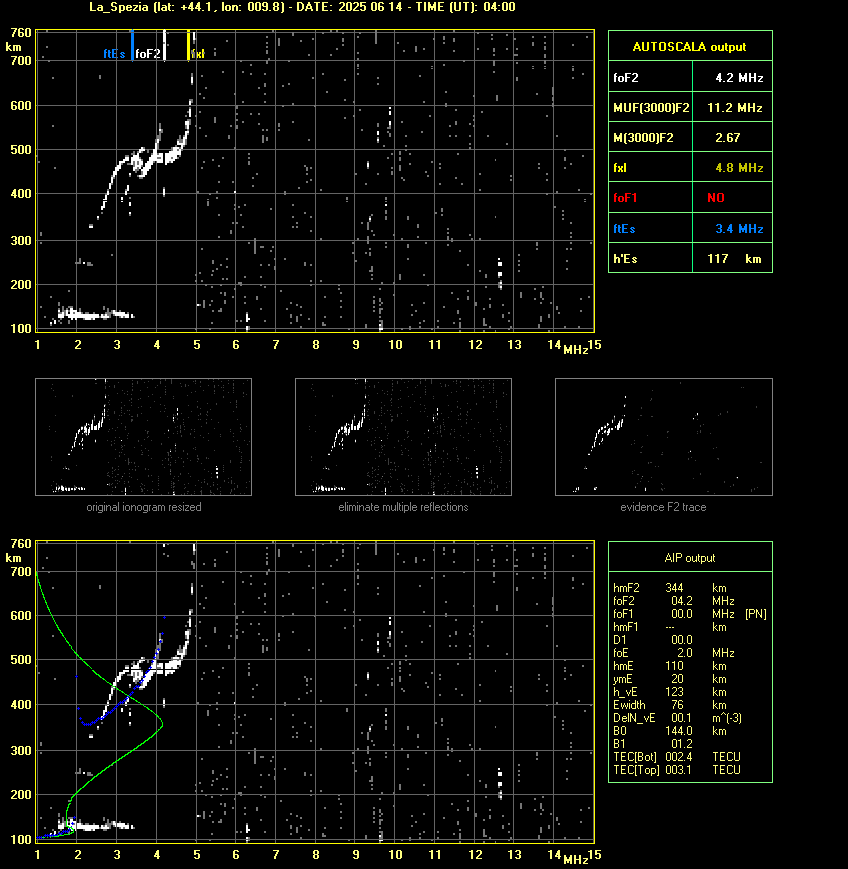This screenshot has height=869, width=848.
Task: Click the 'M(3000)F2' row label
Action: 643,137
